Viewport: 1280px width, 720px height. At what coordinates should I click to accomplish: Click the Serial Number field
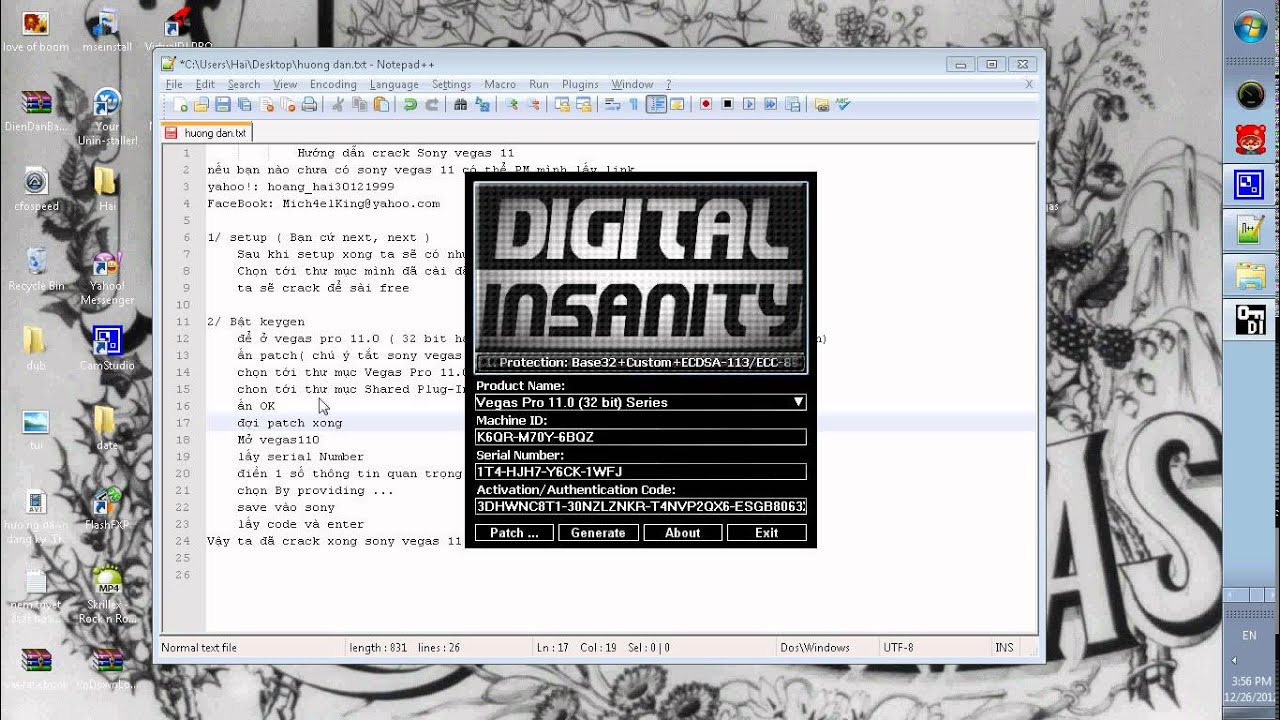(x=640, y=471)
